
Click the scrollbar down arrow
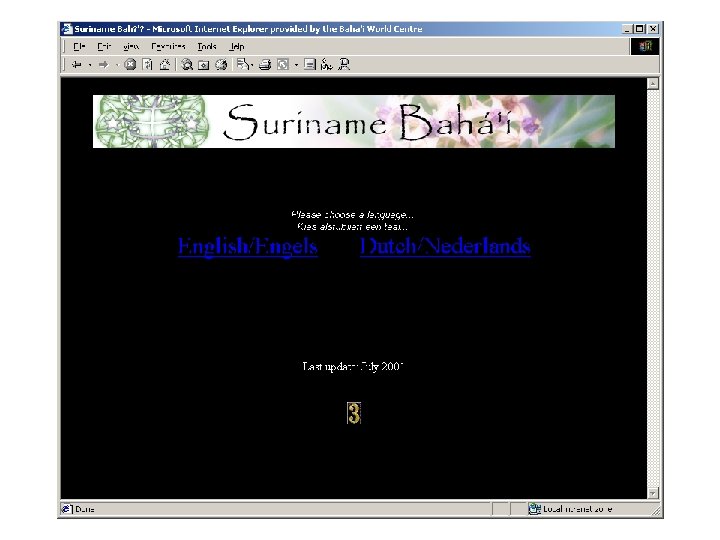click(652, 493)
